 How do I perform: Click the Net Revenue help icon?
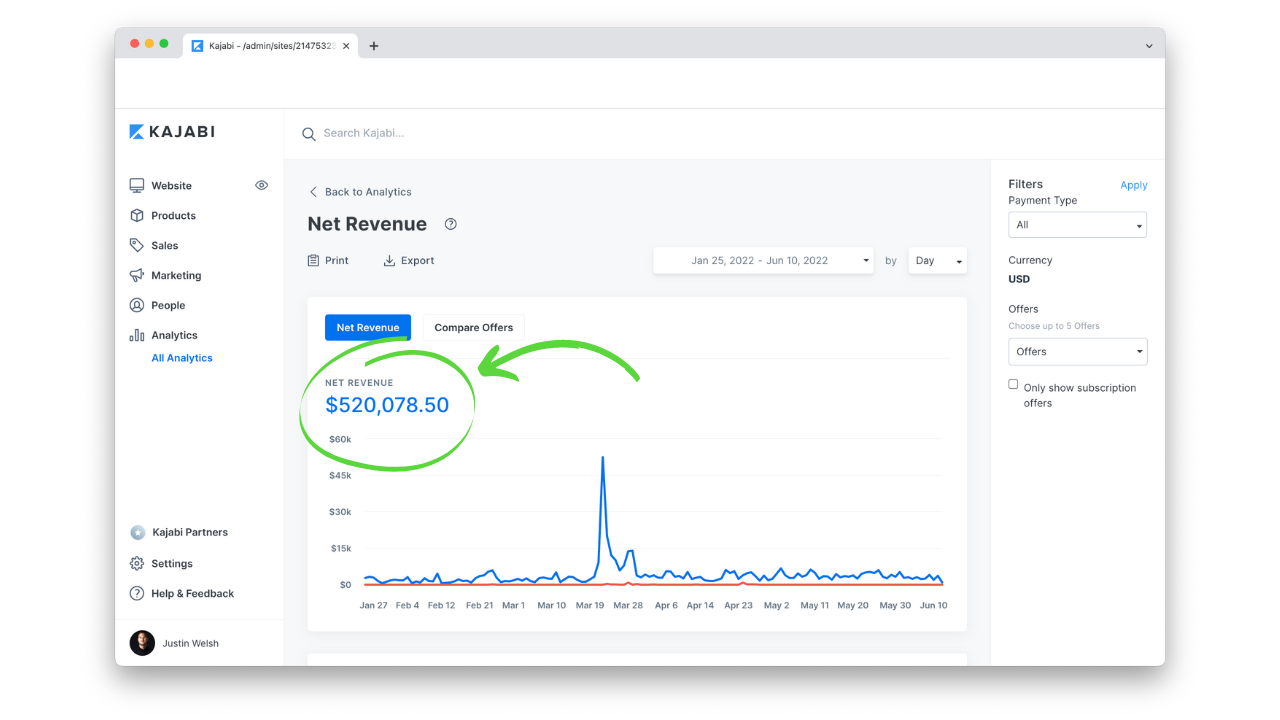[x=451, y=224]
